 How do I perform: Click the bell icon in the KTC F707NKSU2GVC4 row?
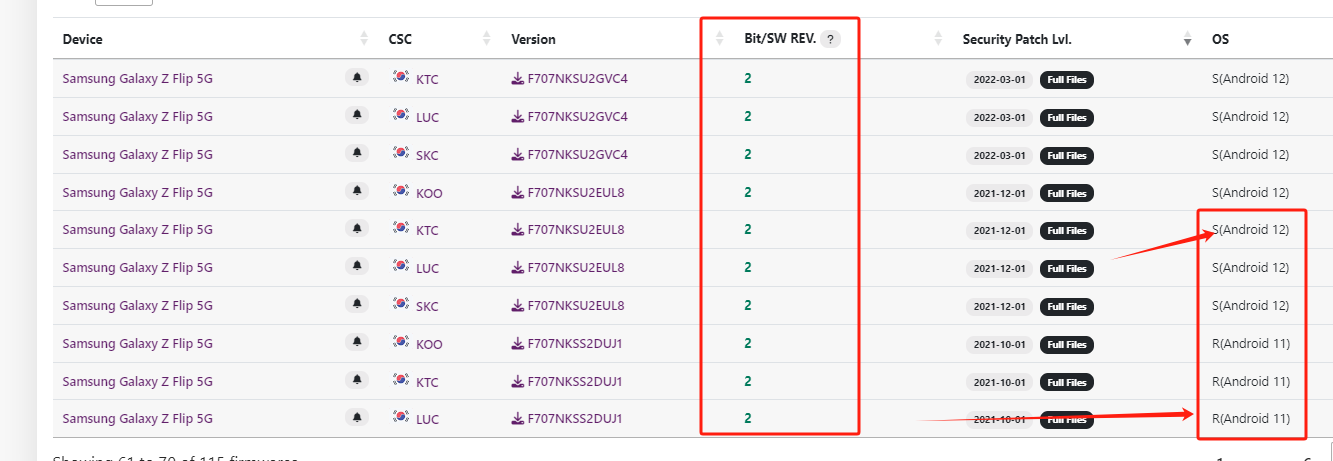pyautogui.click(x=357, y=77)
